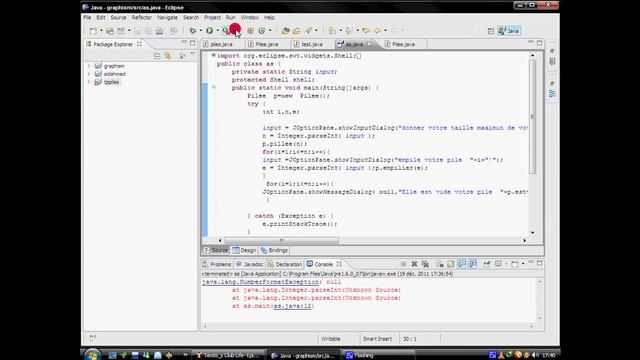
Task: Switch to the Bindings tab
Action: [274, 250]
